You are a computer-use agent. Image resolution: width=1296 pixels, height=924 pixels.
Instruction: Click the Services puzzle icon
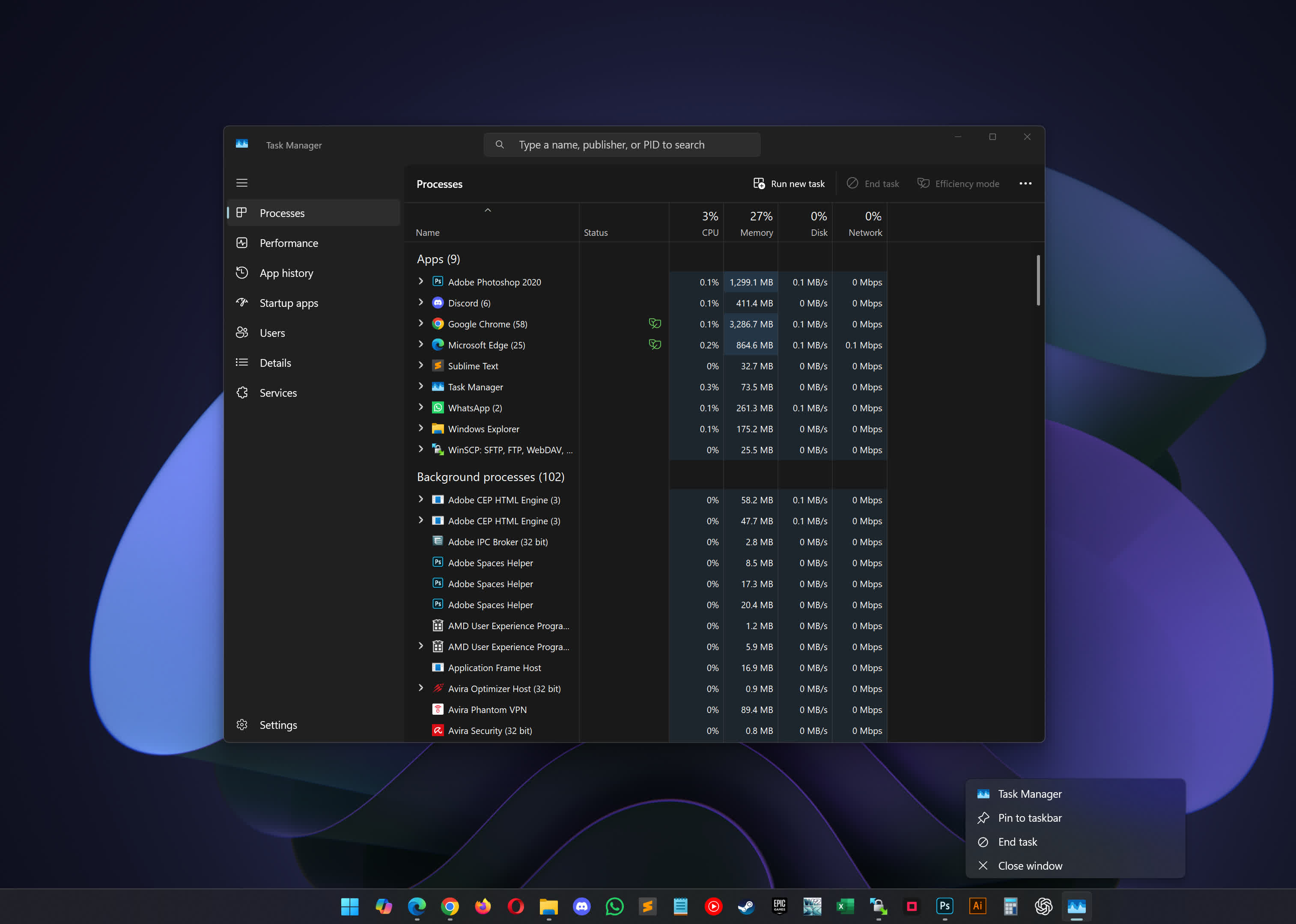242,392
